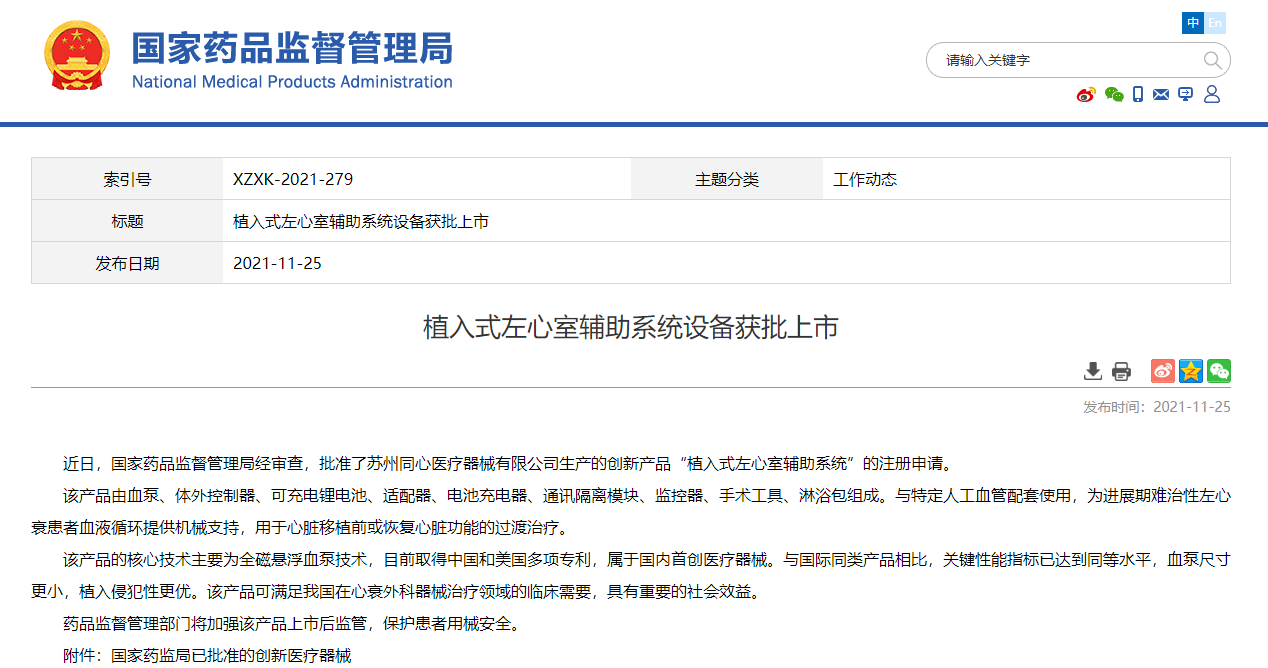Click the mail envelope icon
The height and width of the screenshot is (668, 1268).
(x=1161, y=95)
